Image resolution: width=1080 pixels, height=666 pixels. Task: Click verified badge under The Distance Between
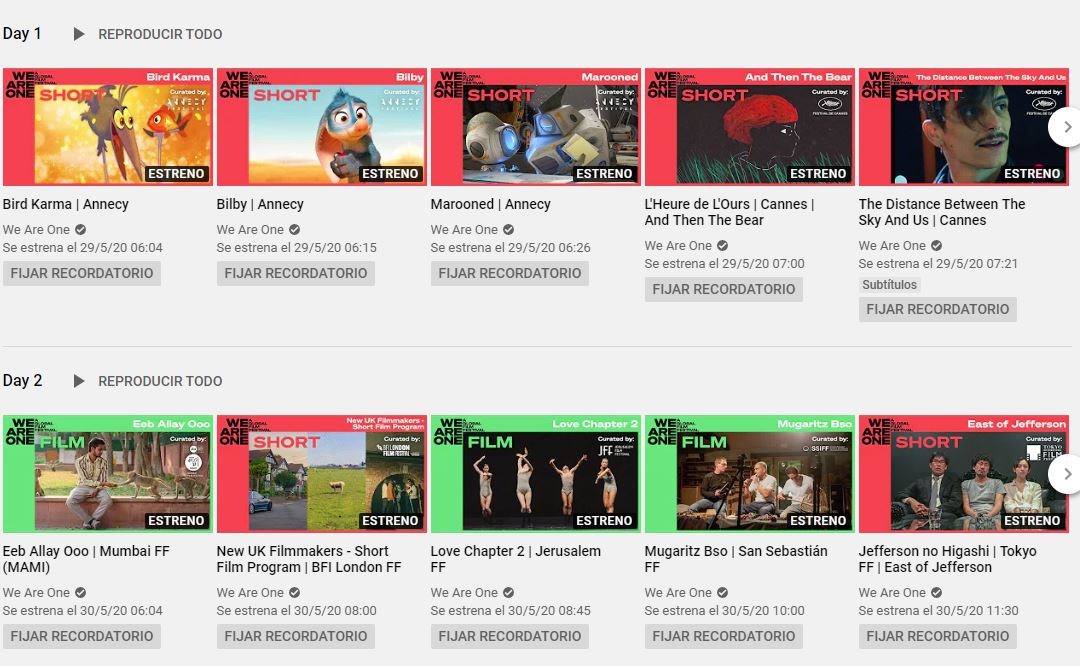936,245
